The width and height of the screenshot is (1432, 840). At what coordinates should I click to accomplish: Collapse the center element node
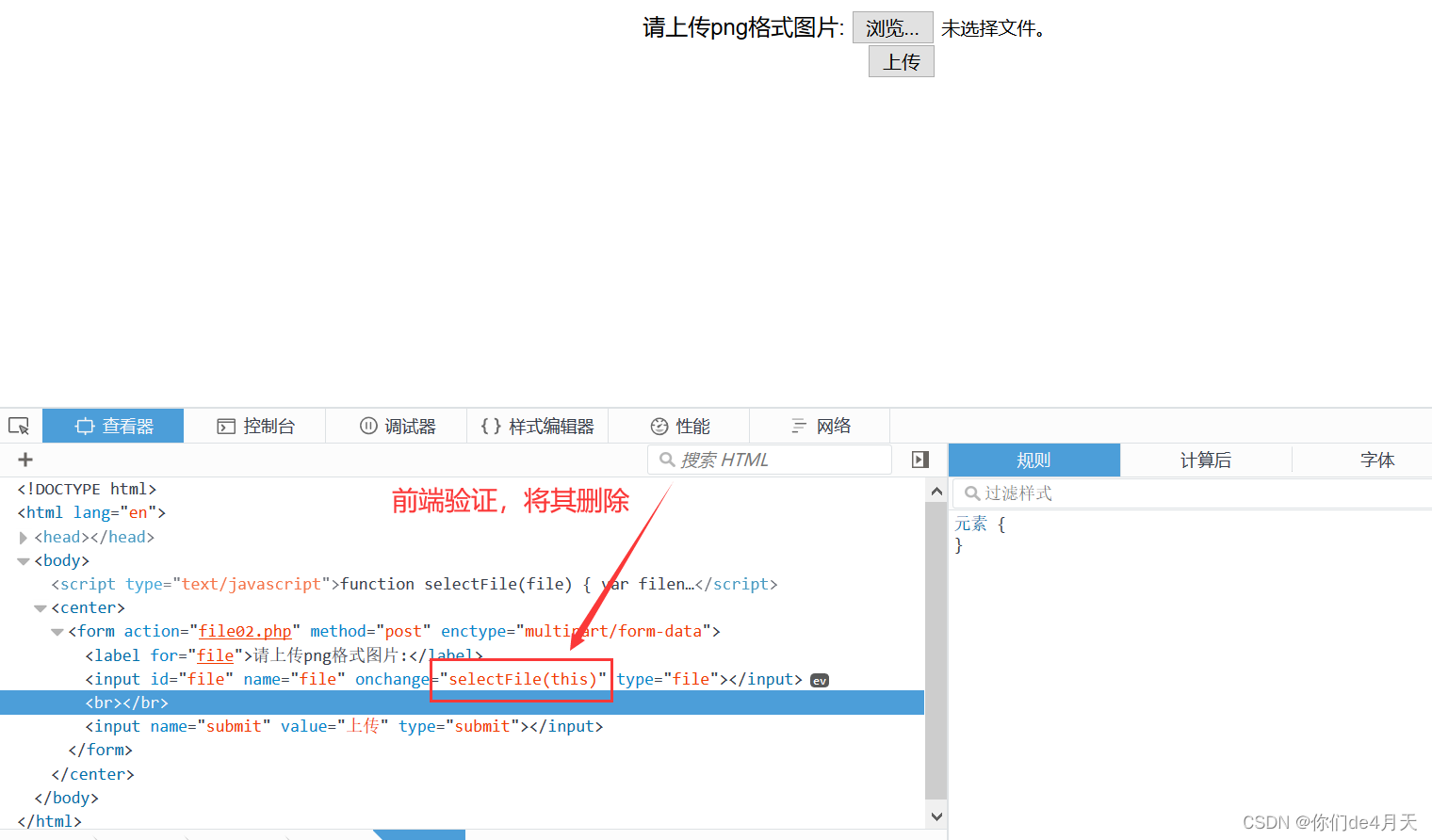point(41,608)
